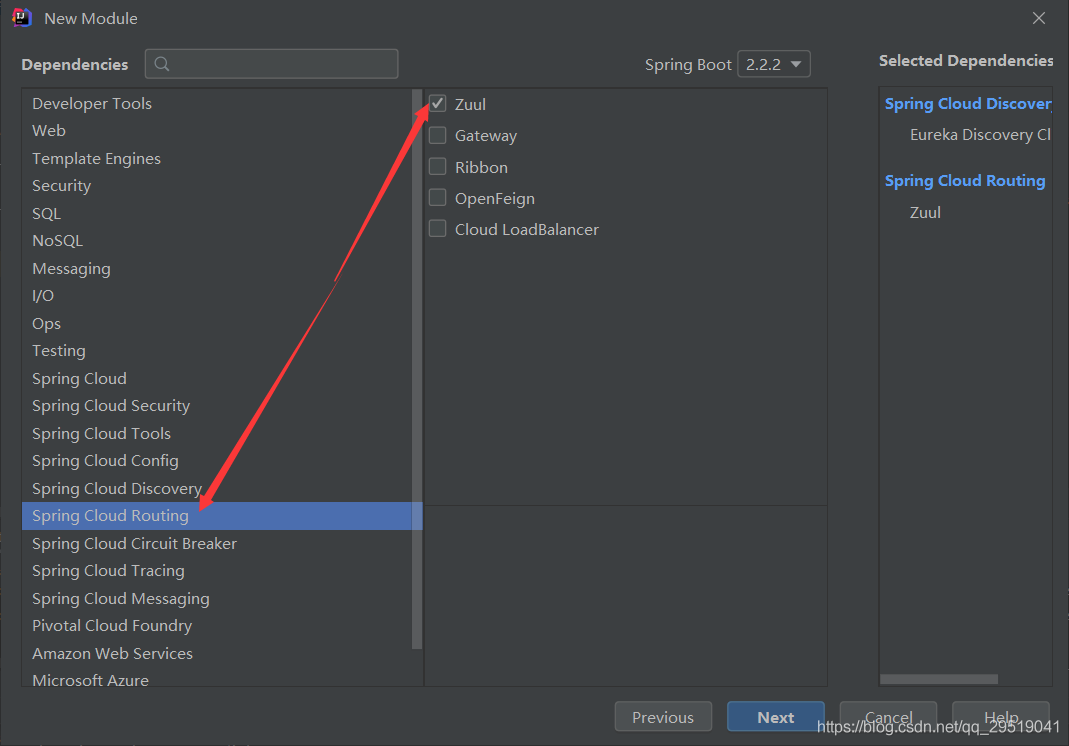Open the Spring Cloud Circuit Breaker category
The image size is (1069, 746).
134,543
